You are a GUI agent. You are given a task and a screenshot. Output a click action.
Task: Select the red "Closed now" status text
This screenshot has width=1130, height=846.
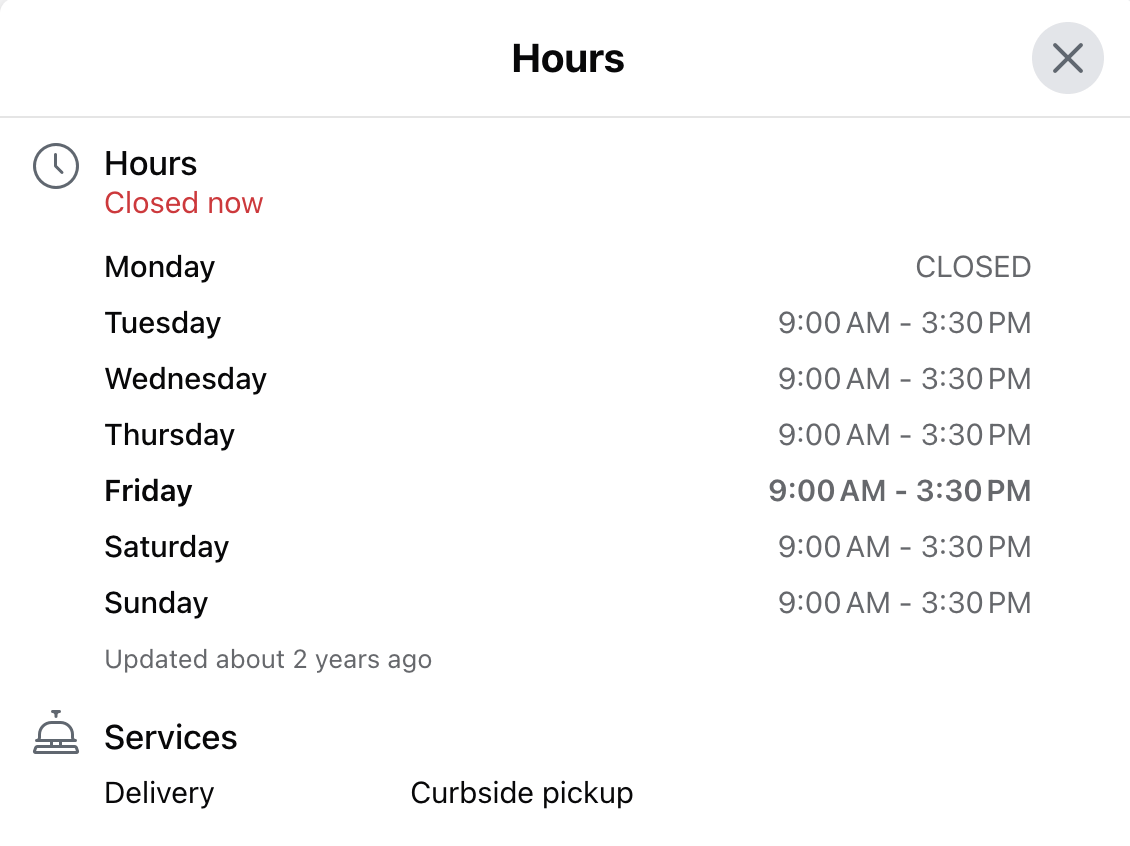184,203
